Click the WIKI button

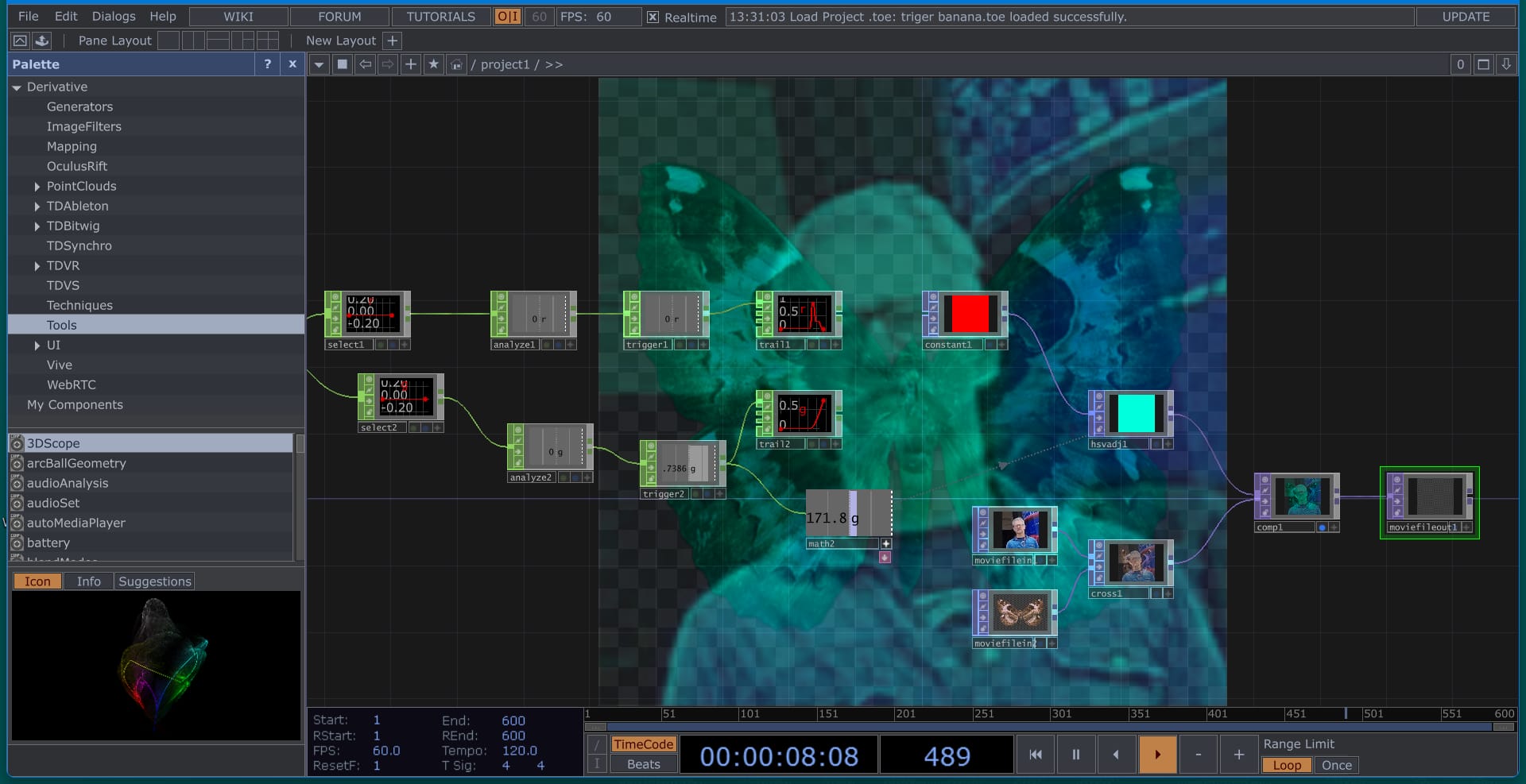[238, 17]
